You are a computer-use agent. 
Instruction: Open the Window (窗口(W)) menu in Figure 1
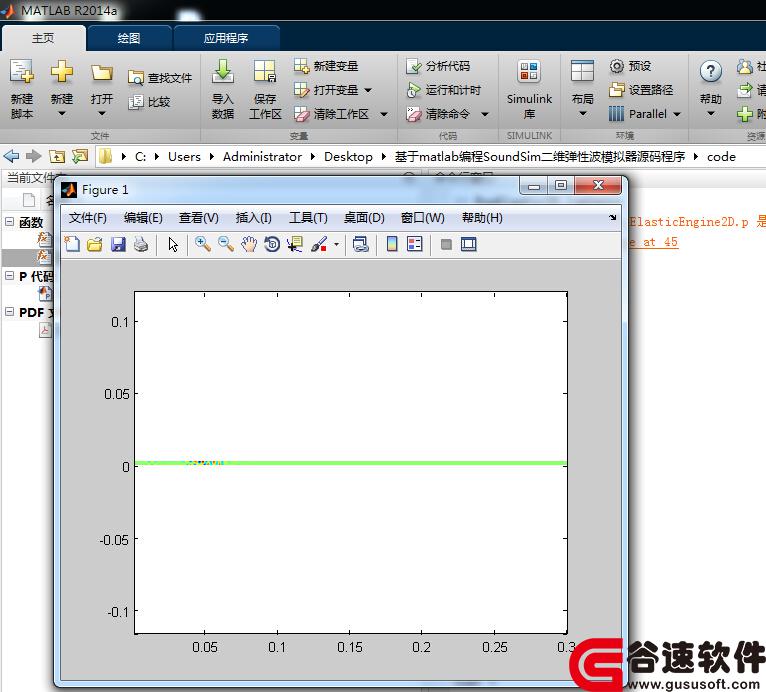[423, 218]
